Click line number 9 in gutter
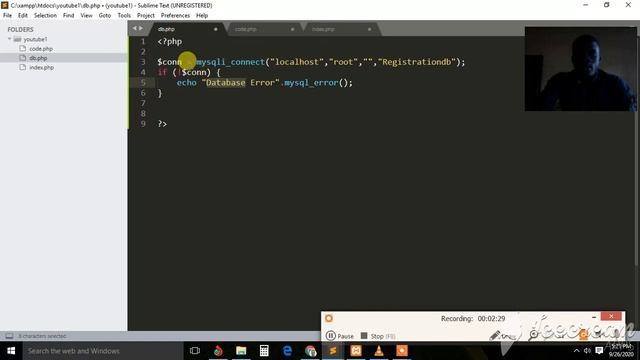Screen dimensions: 640x360 (x=143, y=124)
